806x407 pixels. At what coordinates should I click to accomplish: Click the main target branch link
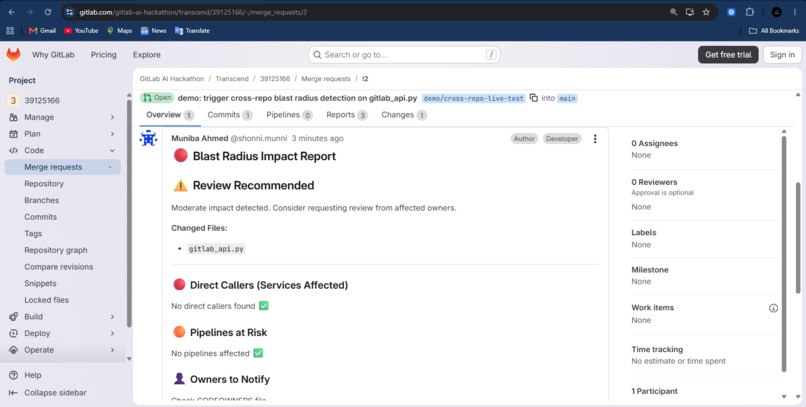(x=567, y=98)
